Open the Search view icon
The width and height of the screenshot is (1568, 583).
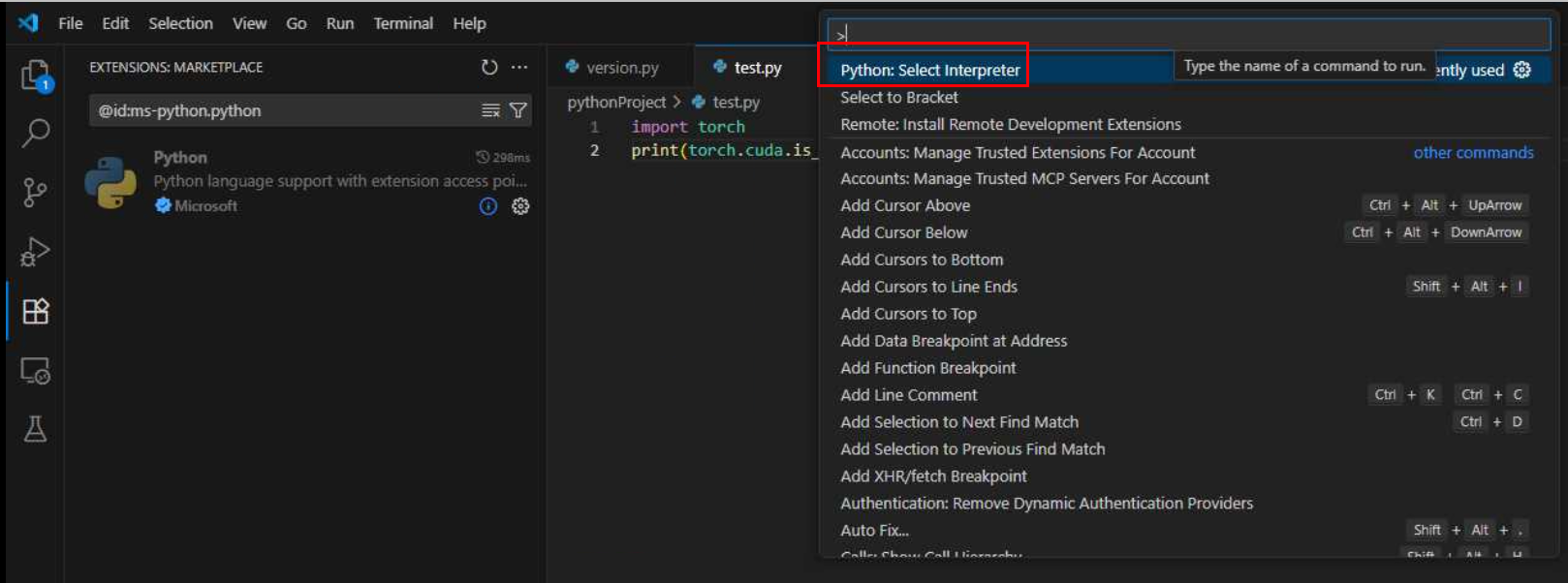pos(35,133)
